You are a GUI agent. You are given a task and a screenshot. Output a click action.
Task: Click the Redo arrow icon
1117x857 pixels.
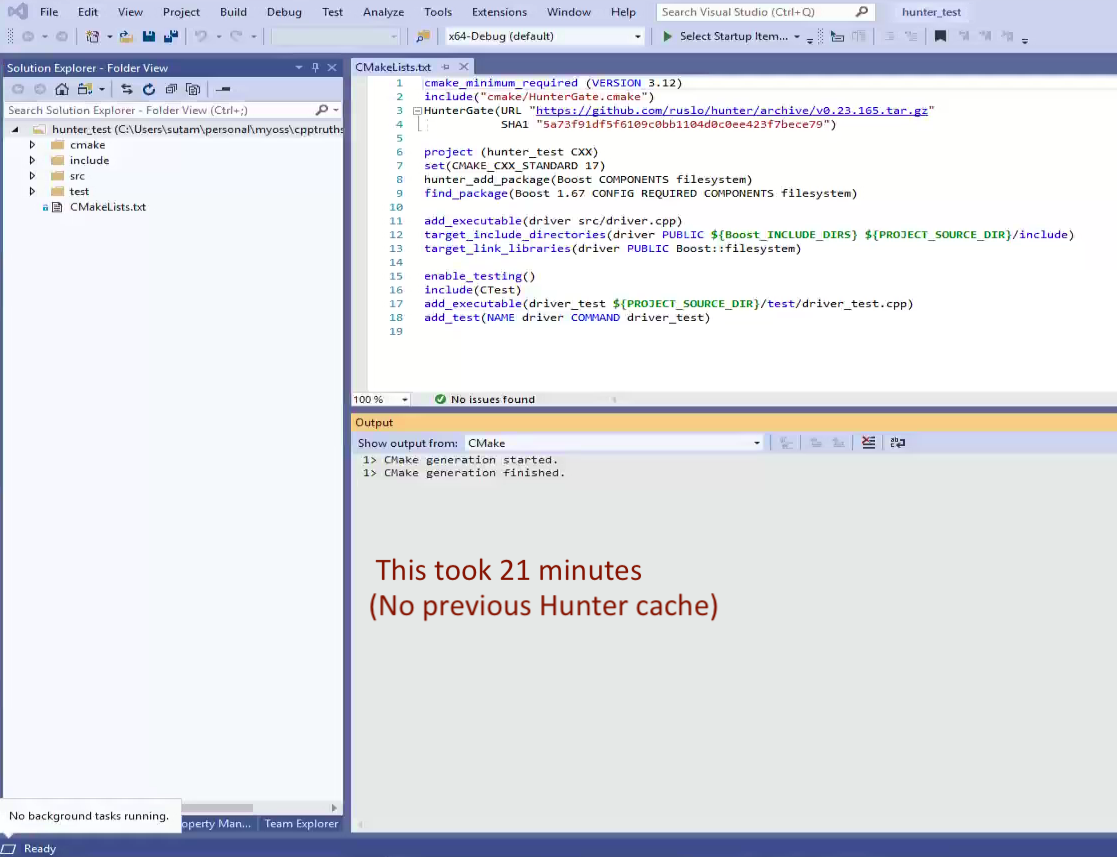point(236,36)
